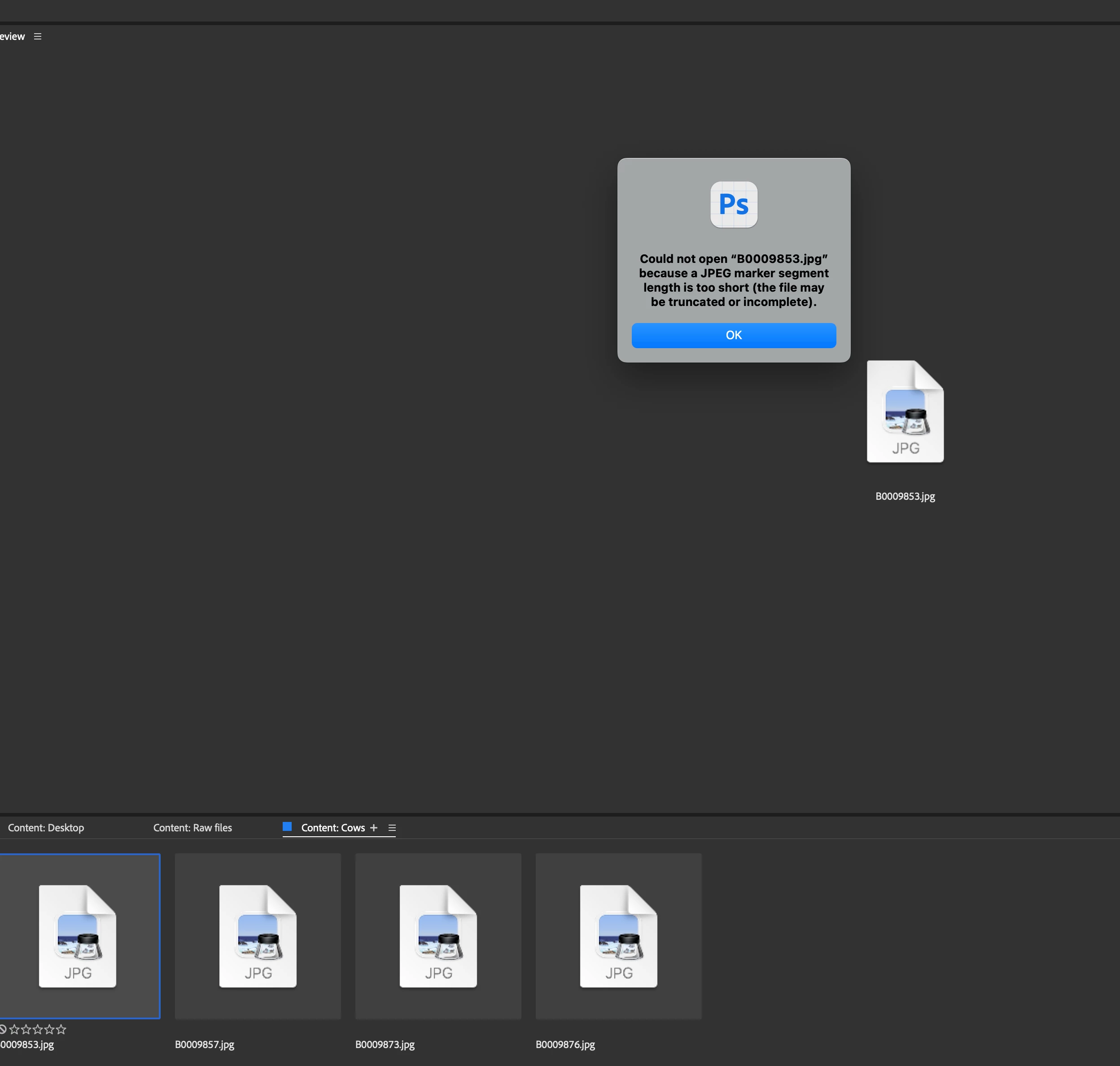Image resolution: width=1120 pixels, height=1066 pixels.
Task: Select the Content: Cows tab
Action: (x=333, y=828)
